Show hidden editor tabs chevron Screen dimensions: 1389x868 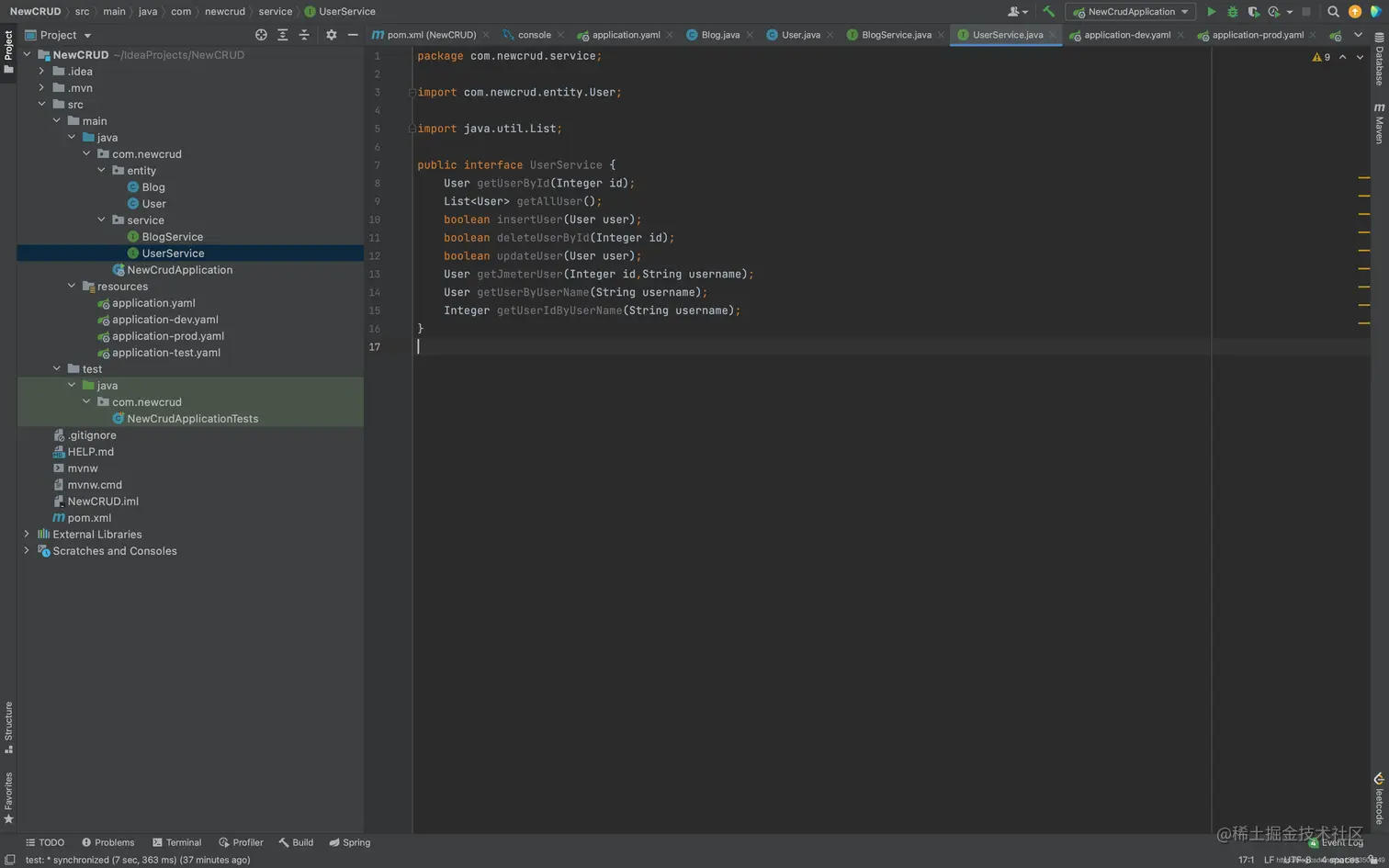pos(1358,35)
